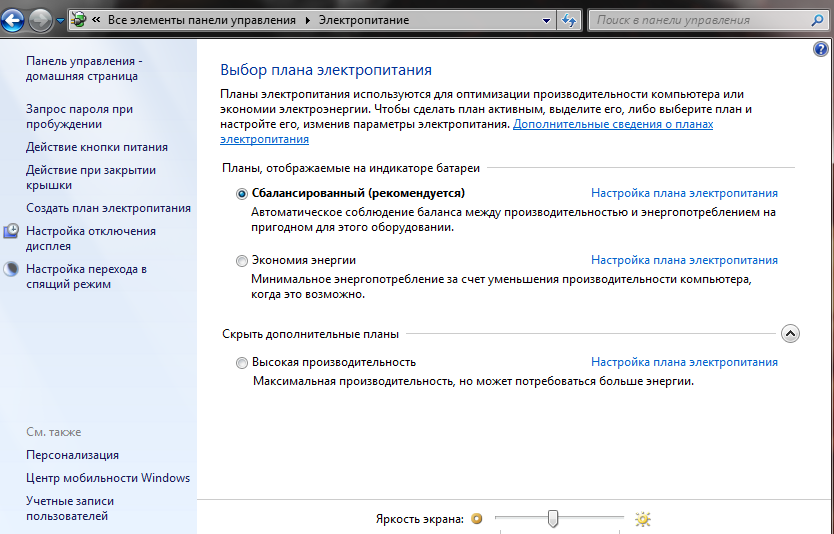The height and width of the screenshot is (534, 834).
Task: Click the control panel icon in address bar
Action: (x=79, y=20)
